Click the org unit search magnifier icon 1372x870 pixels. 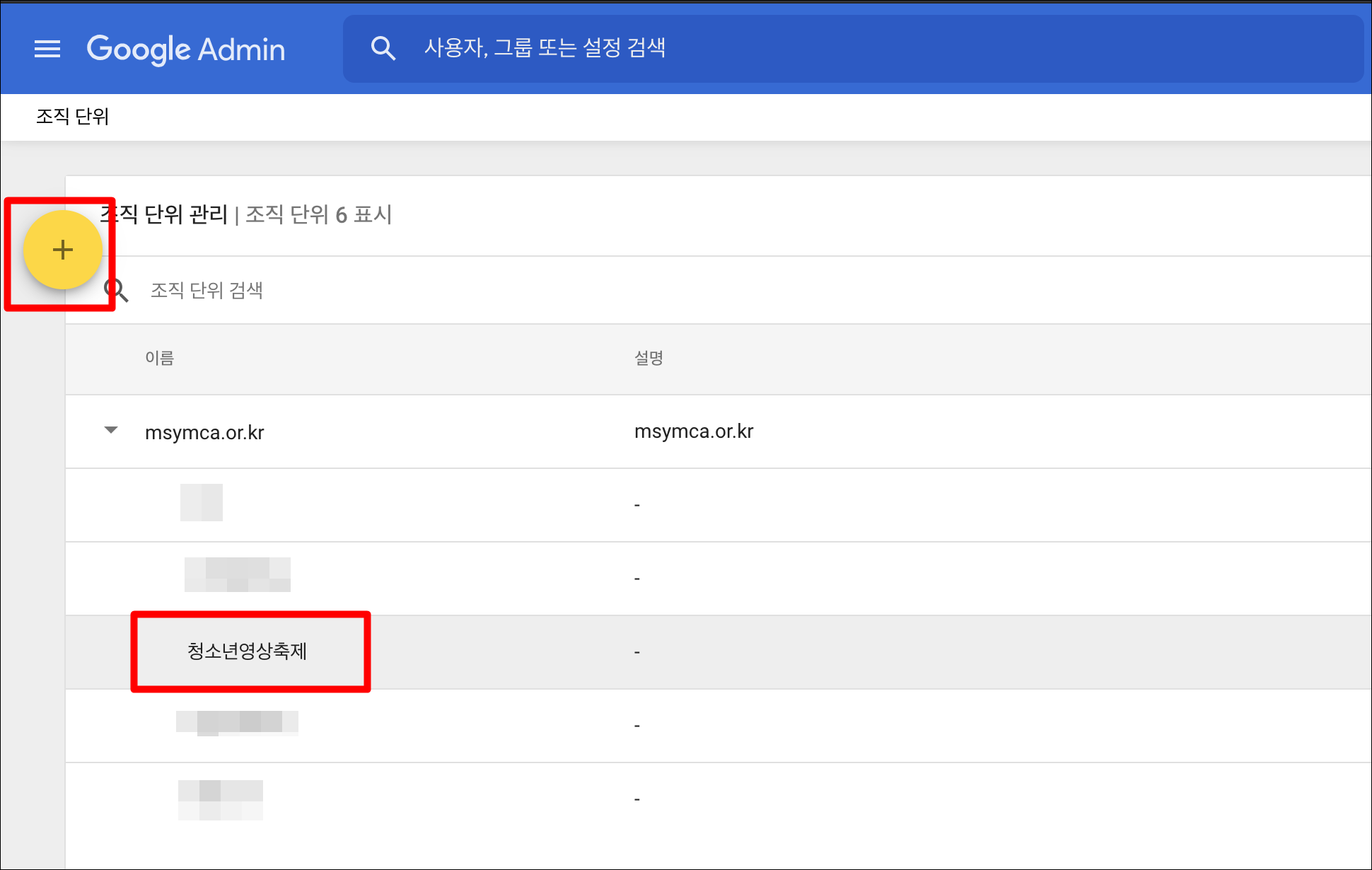click(117, 290)
